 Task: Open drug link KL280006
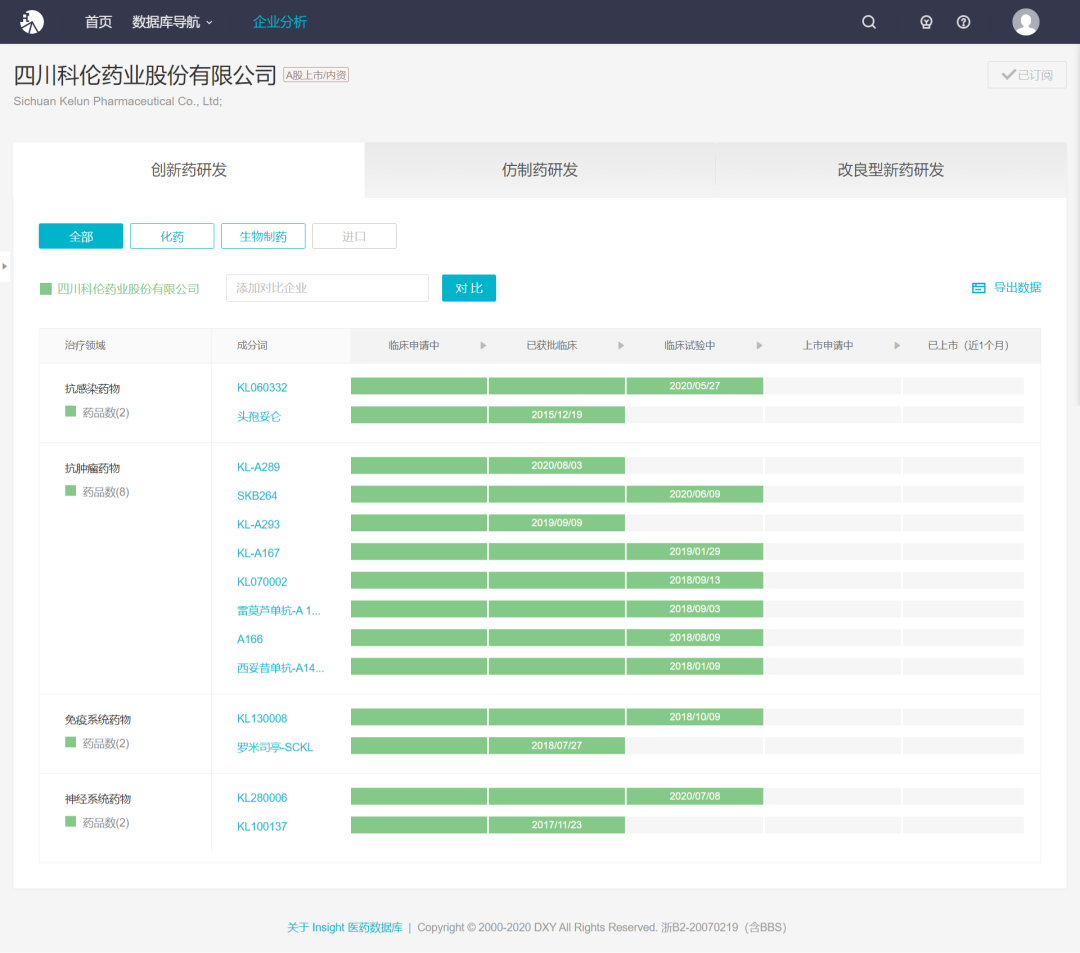262,797
